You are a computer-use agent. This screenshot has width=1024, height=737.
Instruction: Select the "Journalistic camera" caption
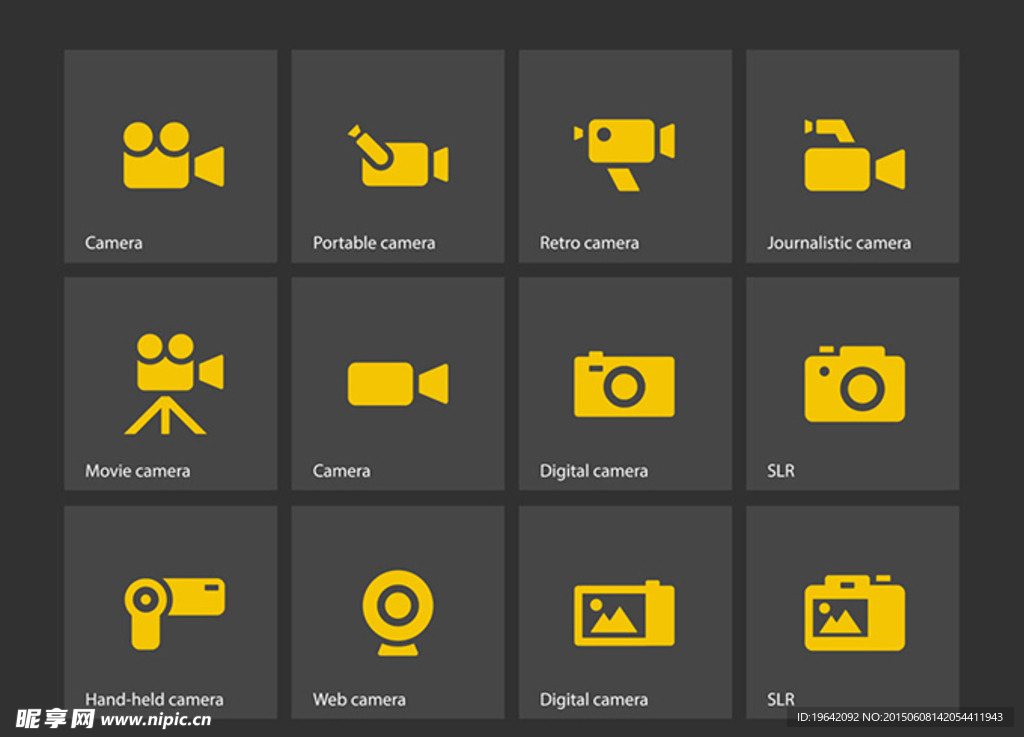(x=838, y=243)
